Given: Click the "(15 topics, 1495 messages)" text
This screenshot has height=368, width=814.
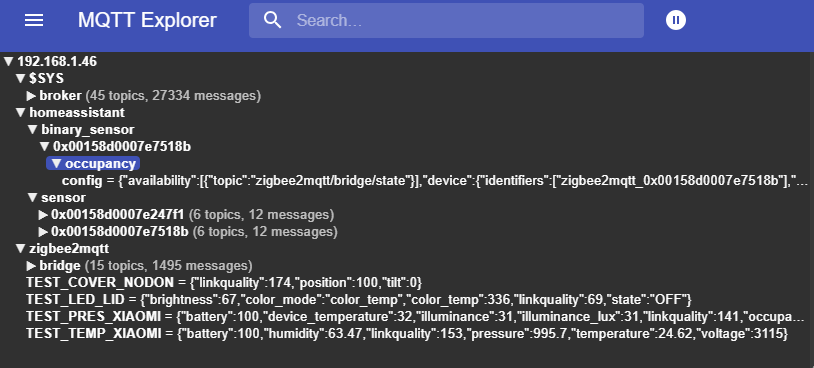Looking at the screenshot, I should (x=169, y=266).
